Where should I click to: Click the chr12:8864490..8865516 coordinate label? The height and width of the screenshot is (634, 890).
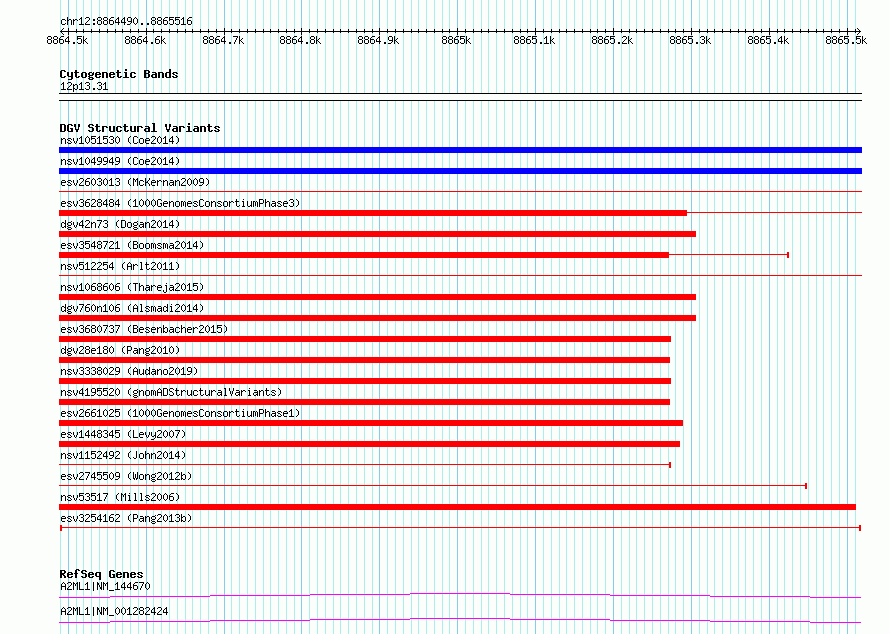coord(126,21)
